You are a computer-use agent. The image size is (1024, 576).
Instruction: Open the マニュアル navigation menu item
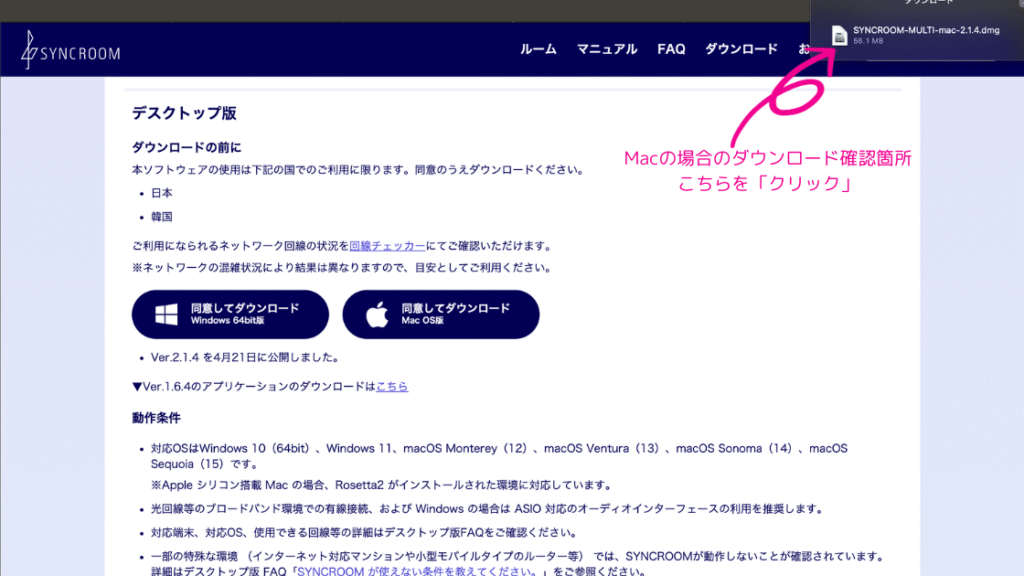(x=607, y=50)
